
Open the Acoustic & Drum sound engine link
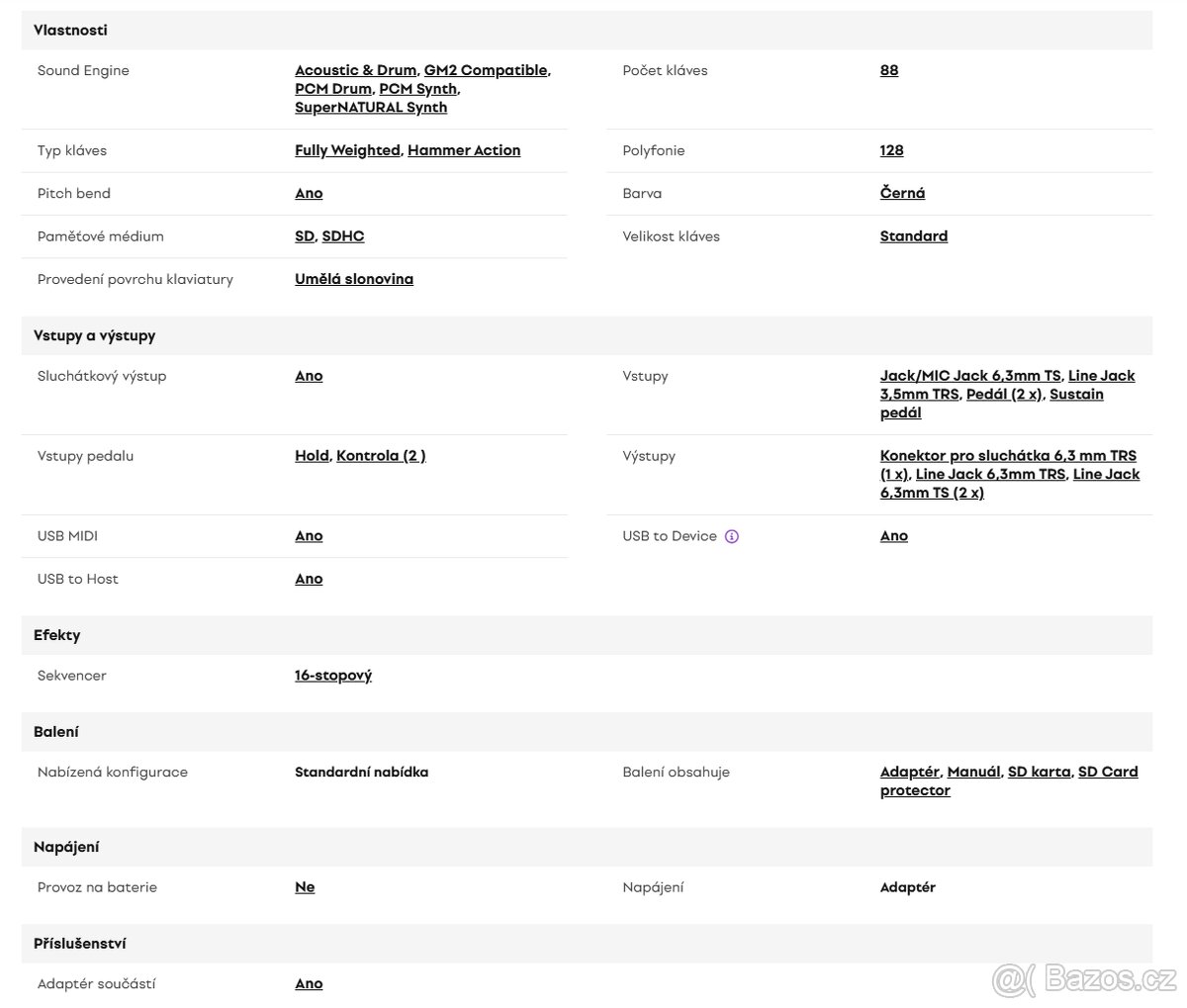[355, 70]
